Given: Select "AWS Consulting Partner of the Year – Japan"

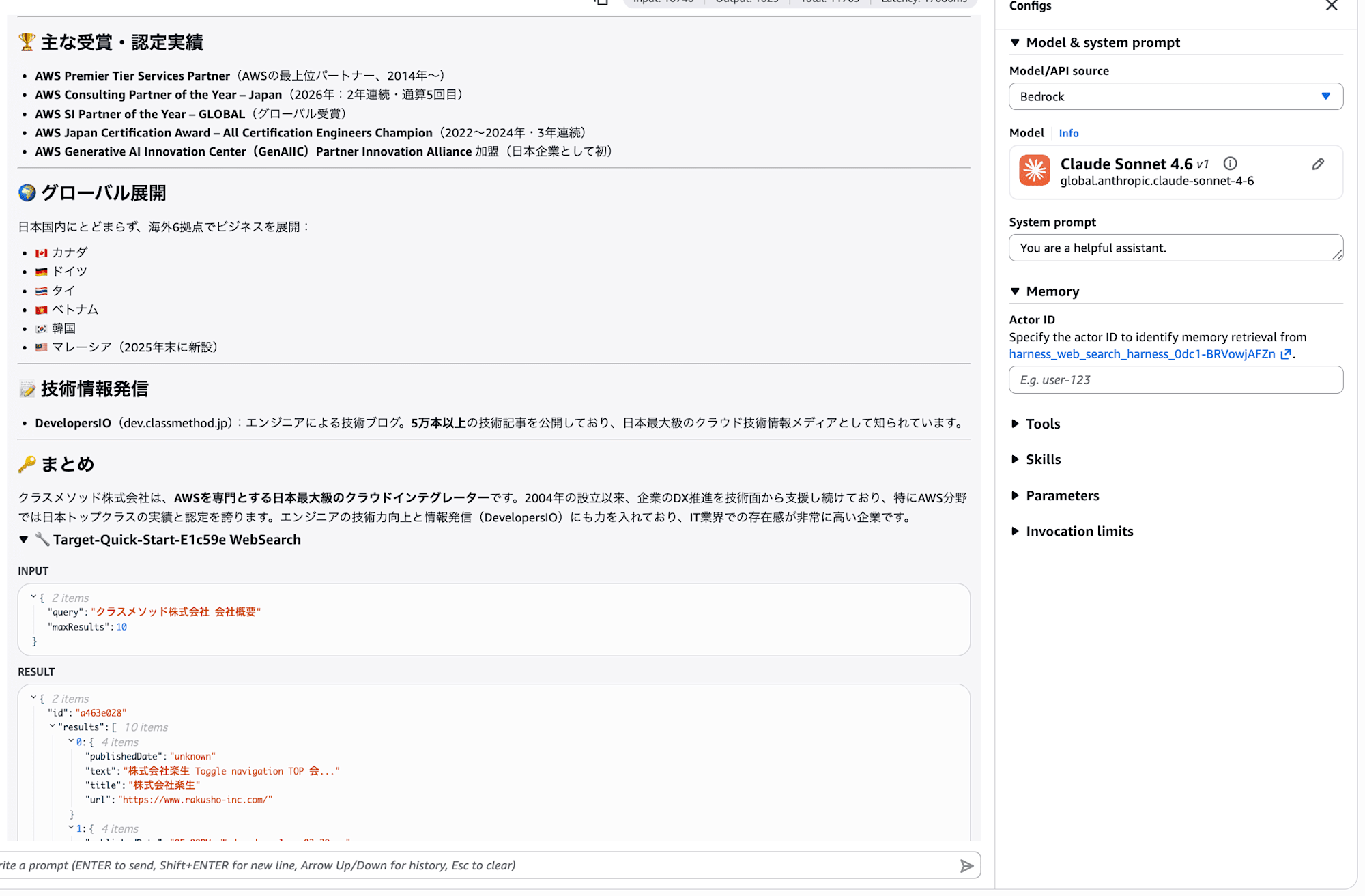Looking at the screenshot, I should [158, 95].
